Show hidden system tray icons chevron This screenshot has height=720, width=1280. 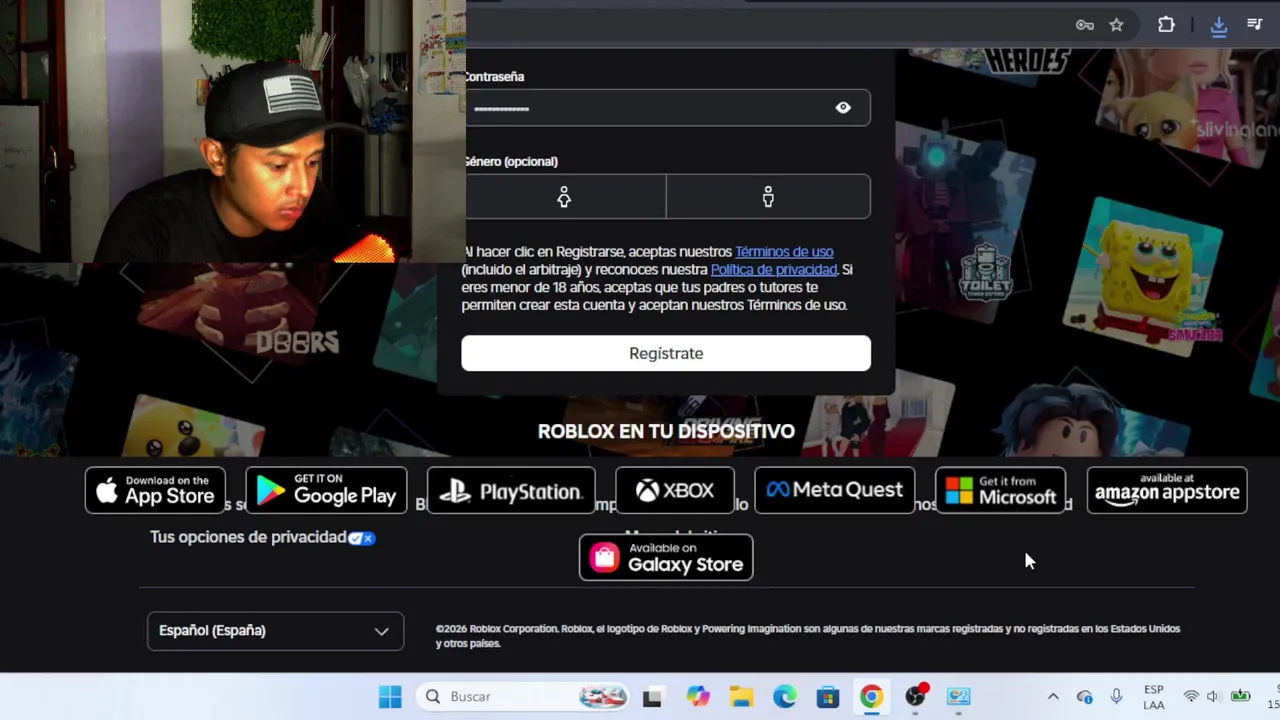(1053, 697)
